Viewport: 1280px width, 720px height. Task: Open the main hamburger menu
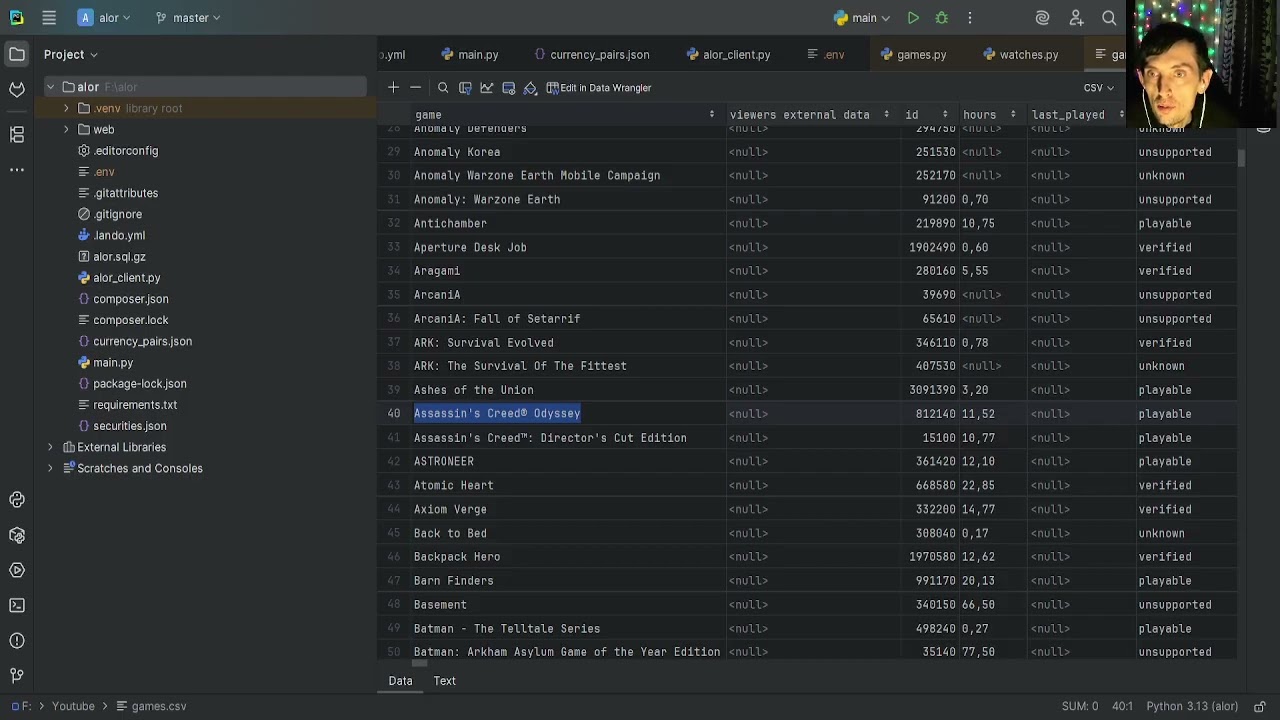point(49,18)
